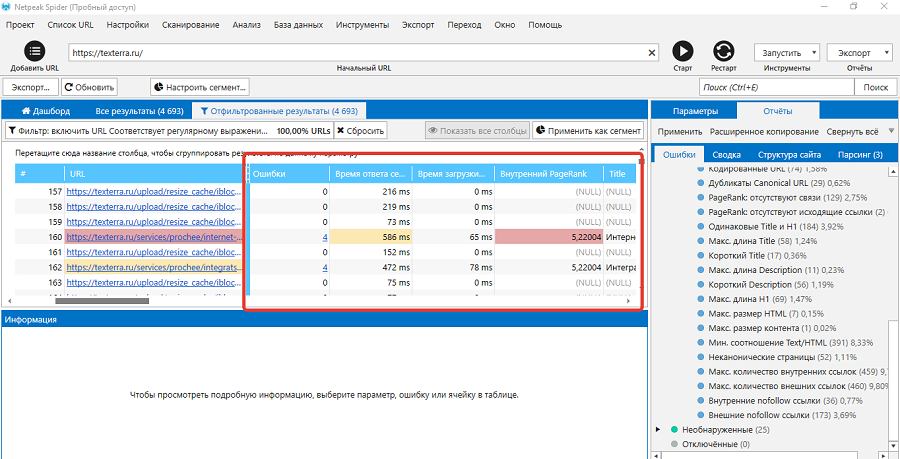The height and width of the screenshot is (459, 900).
Task: Switch to the Дашборд tab
Action: pos(46,111)
